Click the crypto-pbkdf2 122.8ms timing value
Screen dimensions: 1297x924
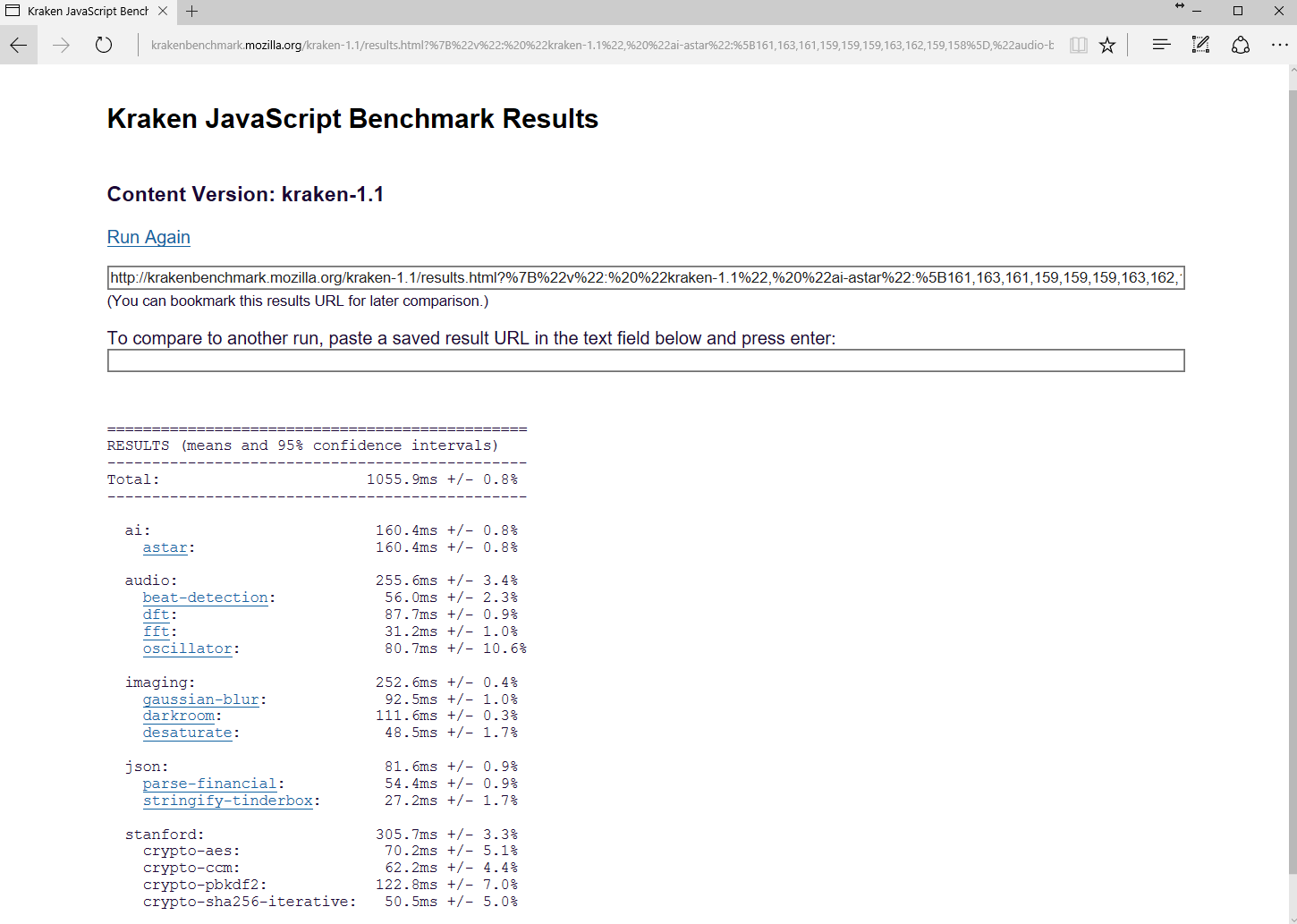click(x=407, y=885)
